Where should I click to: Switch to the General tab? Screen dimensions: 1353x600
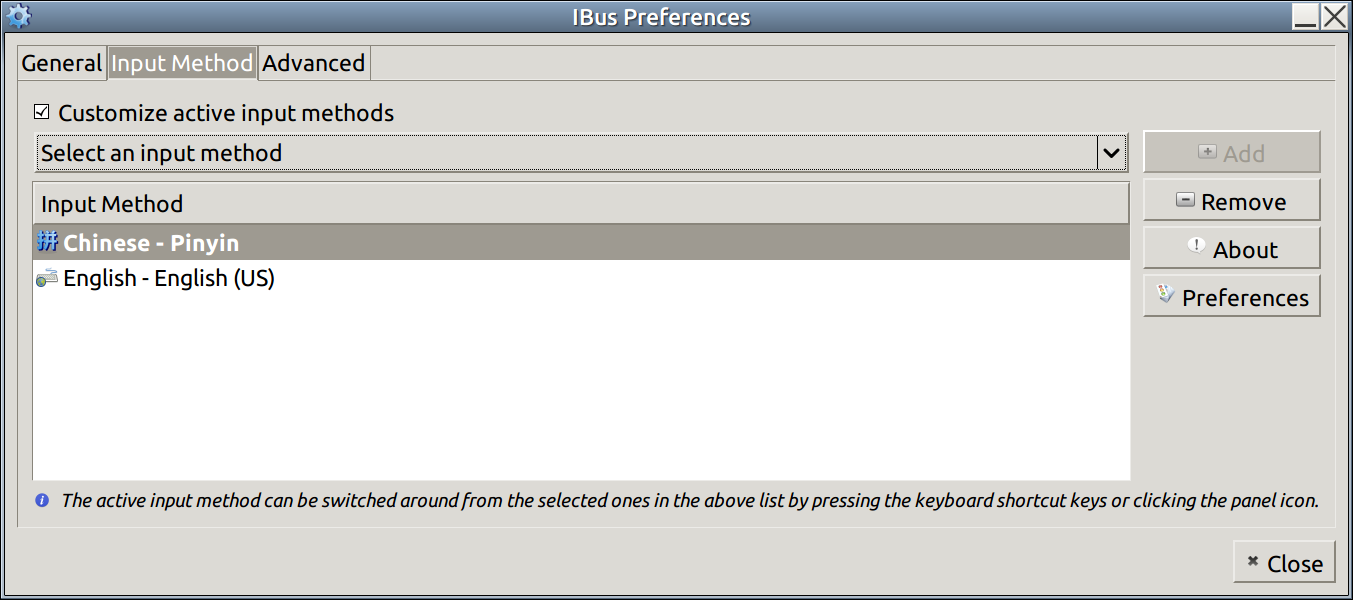click(x=62, y=63)
